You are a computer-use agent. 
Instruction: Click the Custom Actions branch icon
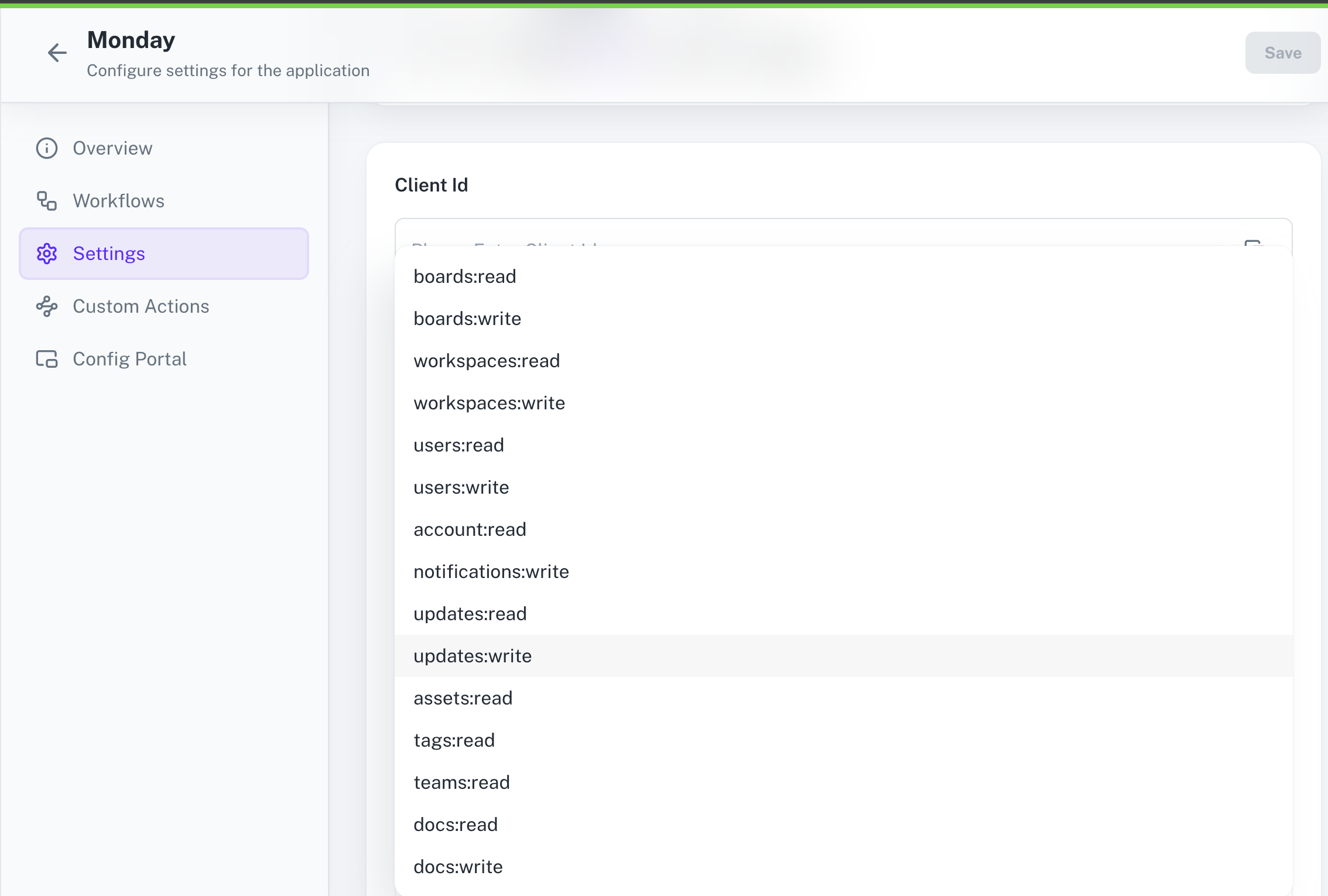[46, 306]
